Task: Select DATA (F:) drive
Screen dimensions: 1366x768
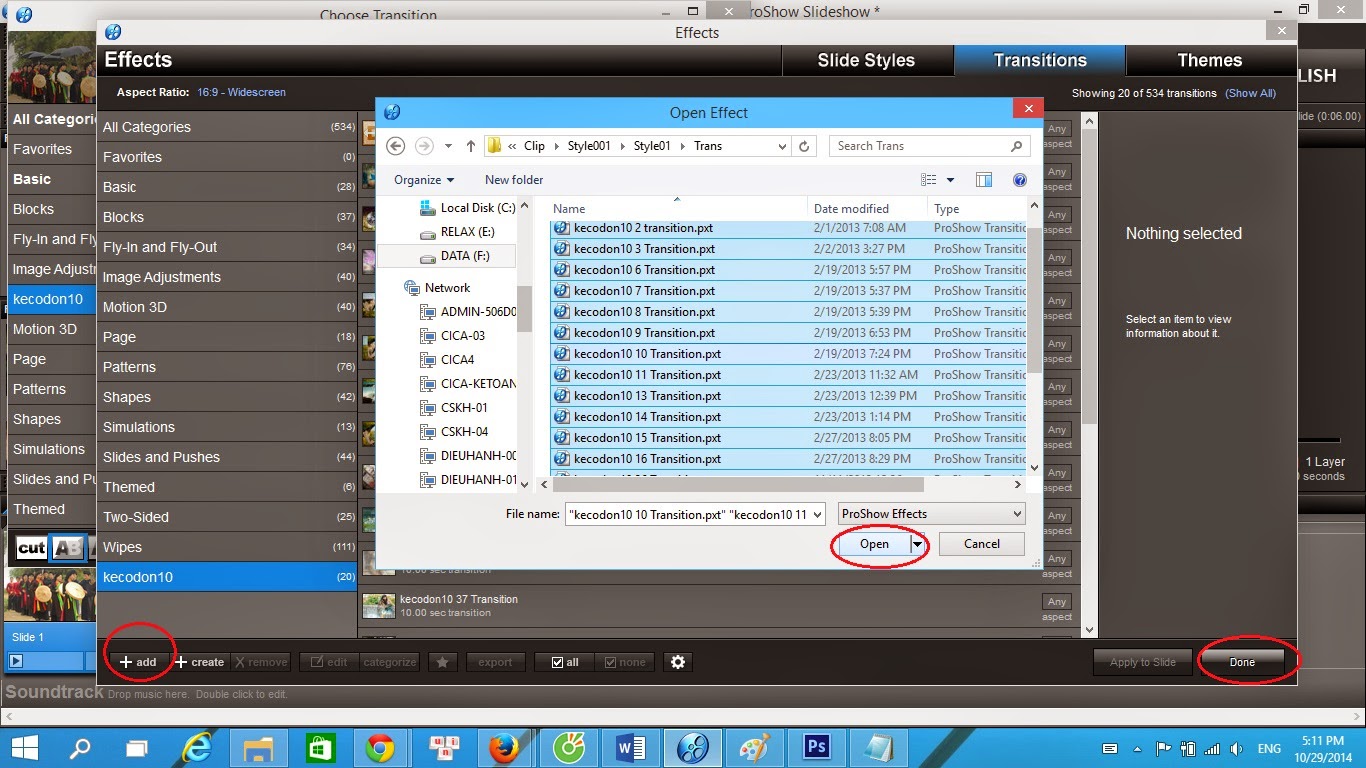Action: tap(455, 256)
